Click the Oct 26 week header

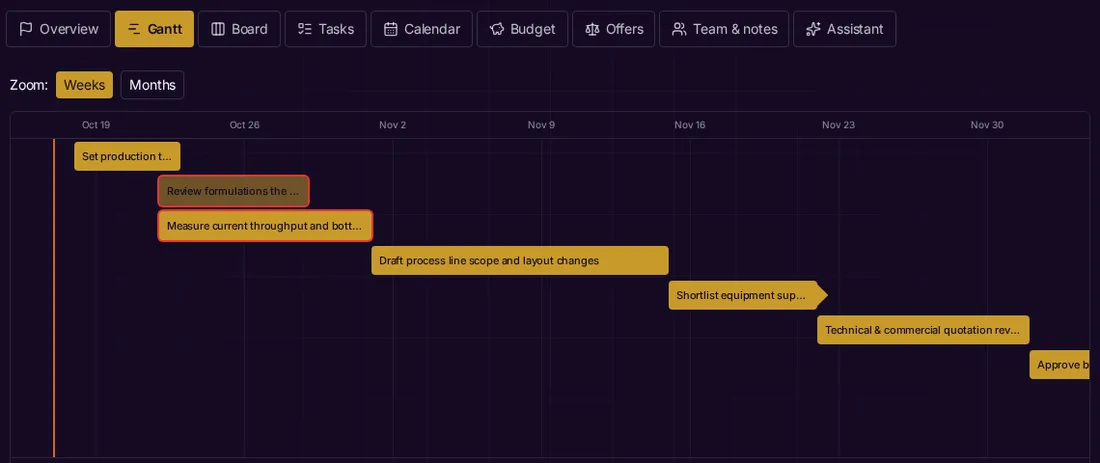(245, 125)
